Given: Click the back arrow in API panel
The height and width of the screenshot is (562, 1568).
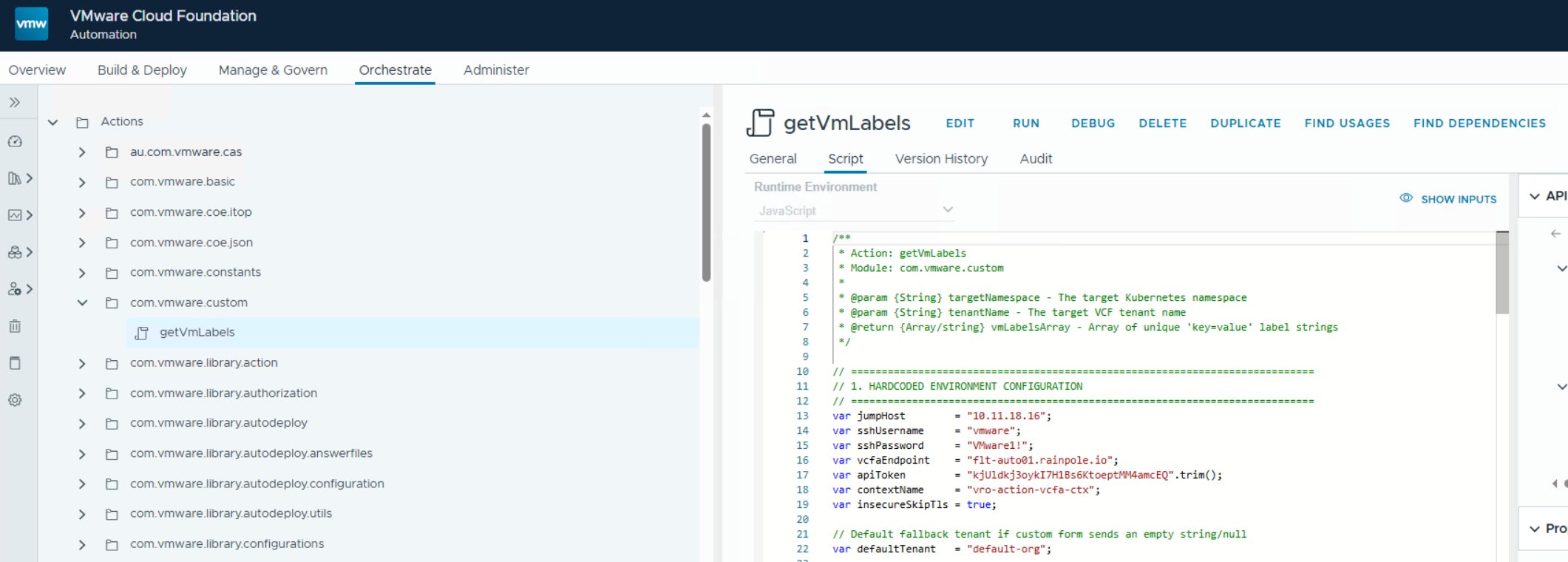Looking at the screenshot, I should [1556, 234].
